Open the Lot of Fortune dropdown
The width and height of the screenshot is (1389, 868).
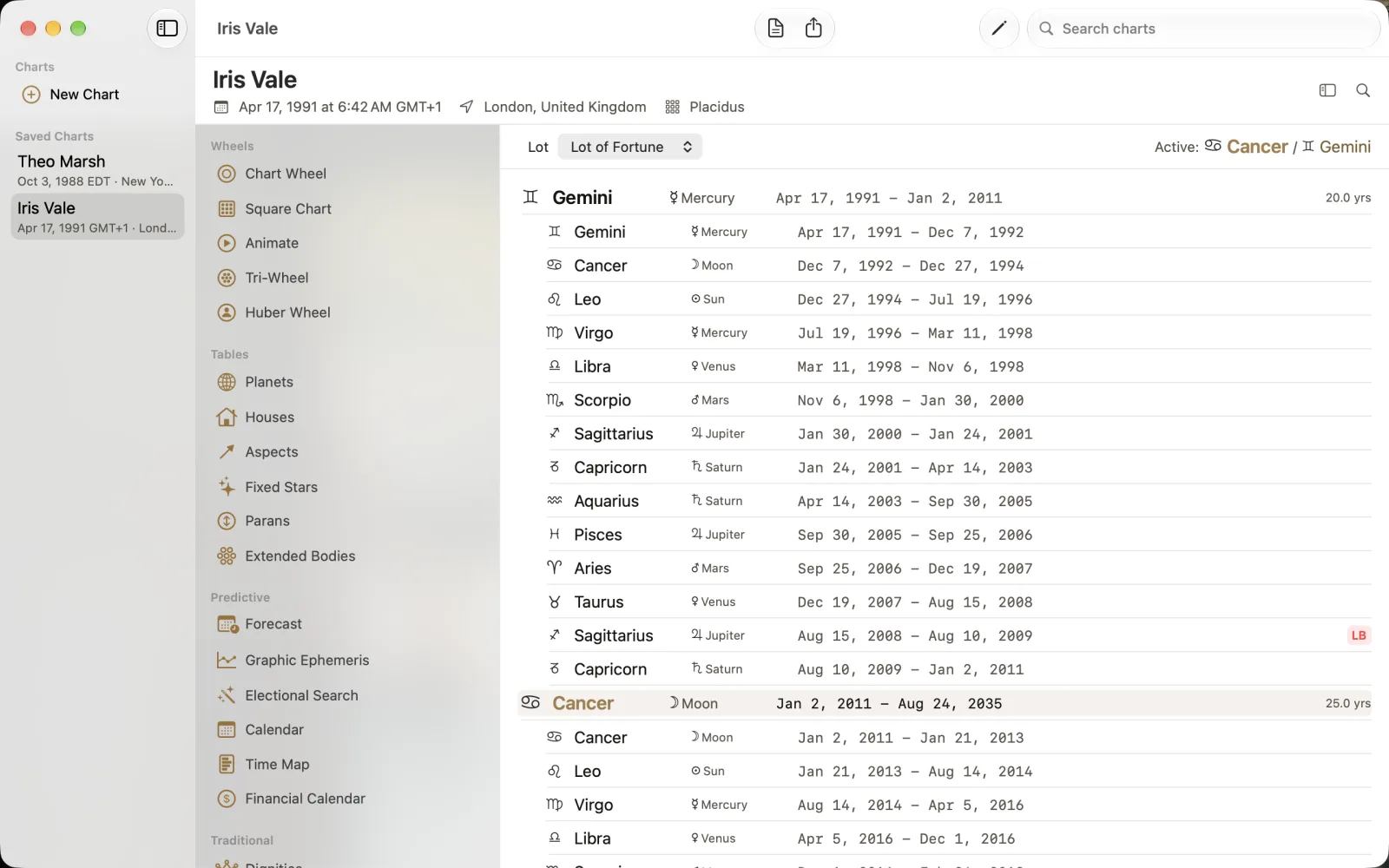[630, 147]
